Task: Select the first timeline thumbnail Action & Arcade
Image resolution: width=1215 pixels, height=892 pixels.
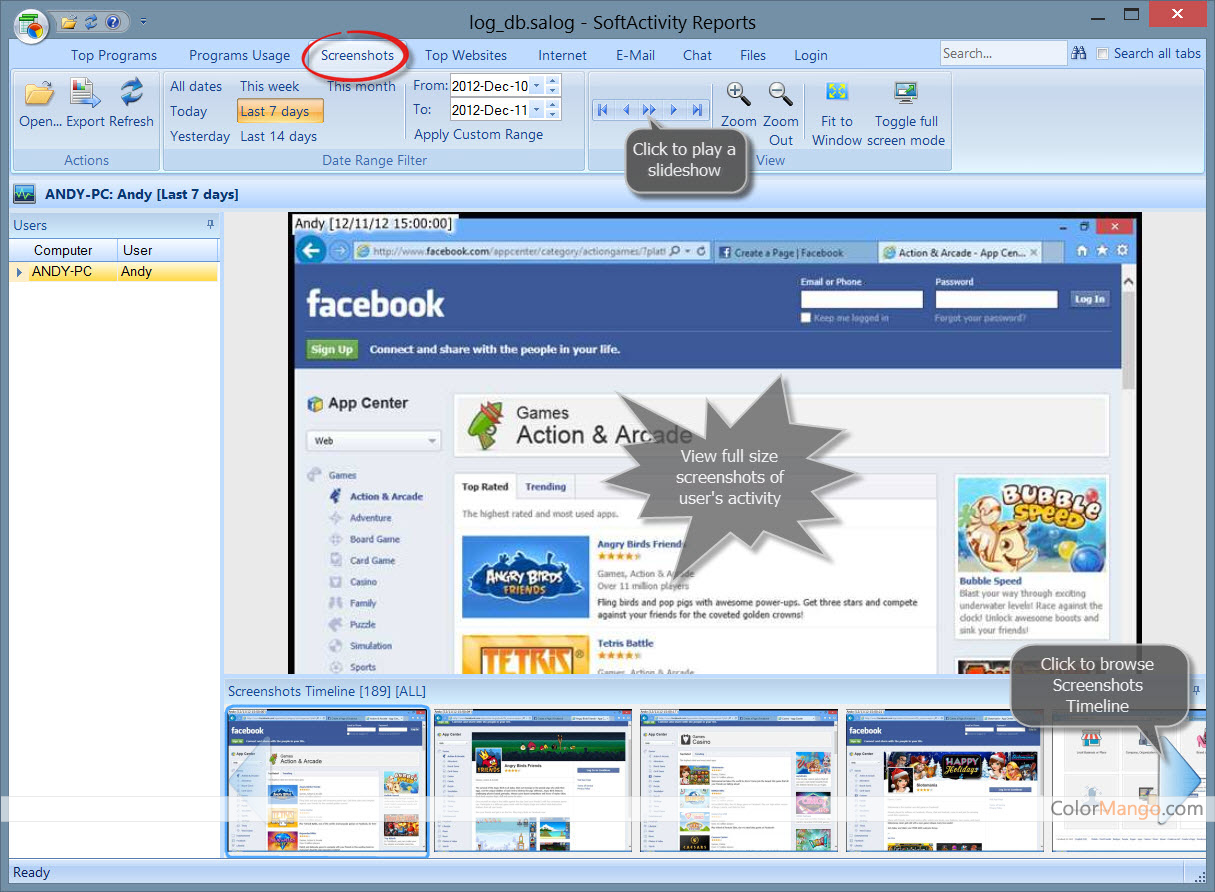Action: pos(328,781)
